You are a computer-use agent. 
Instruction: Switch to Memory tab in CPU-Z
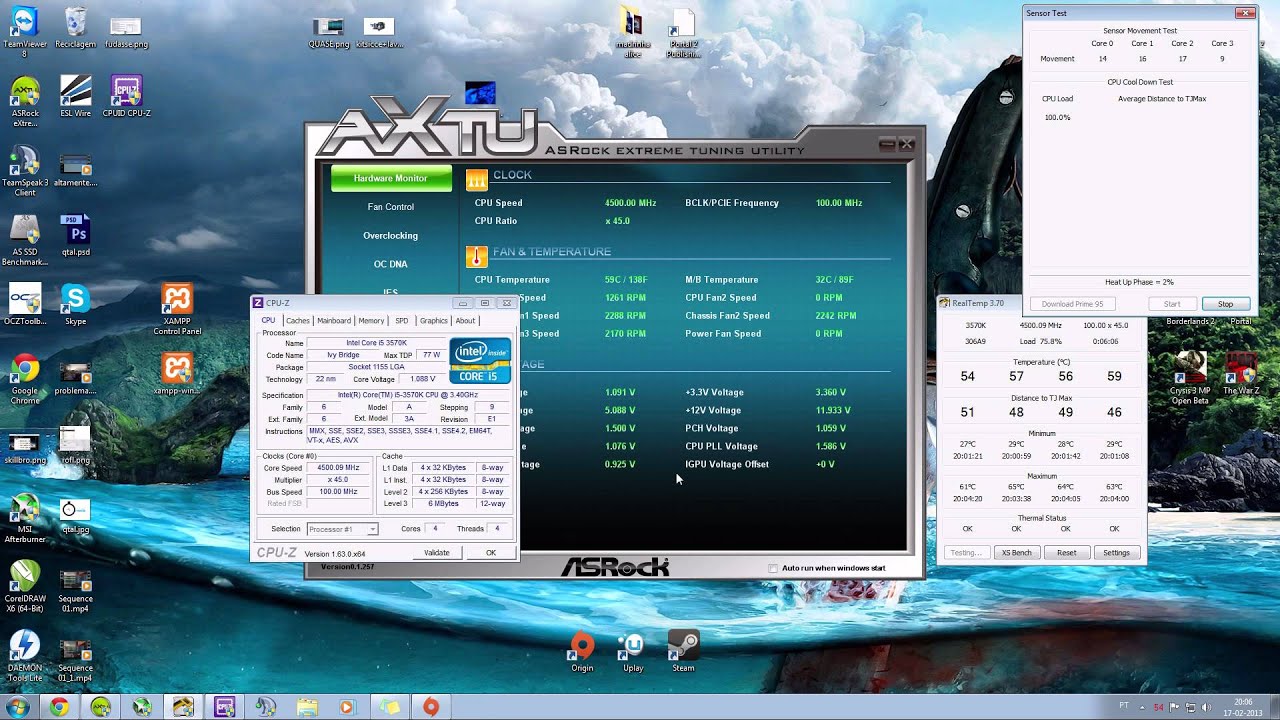point(371,321)
